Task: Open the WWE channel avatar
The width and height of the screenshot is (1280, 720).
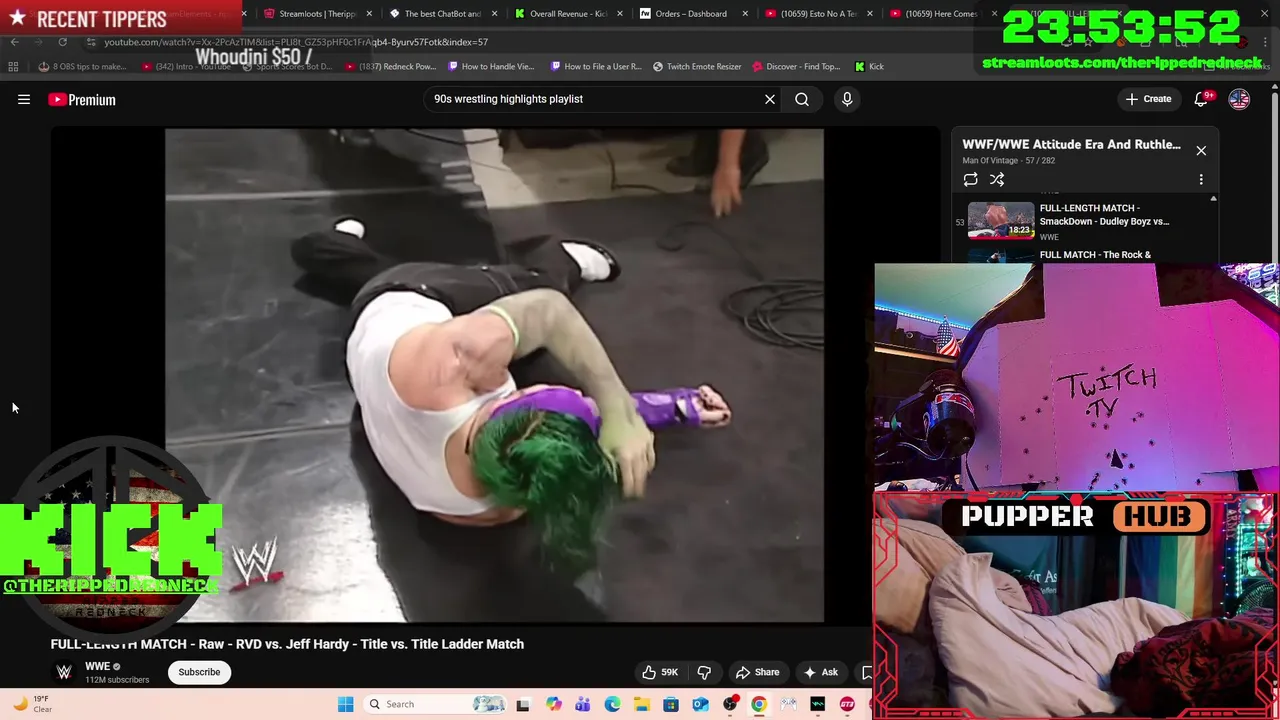Action: pyautogui.click(x=64, y=672)
